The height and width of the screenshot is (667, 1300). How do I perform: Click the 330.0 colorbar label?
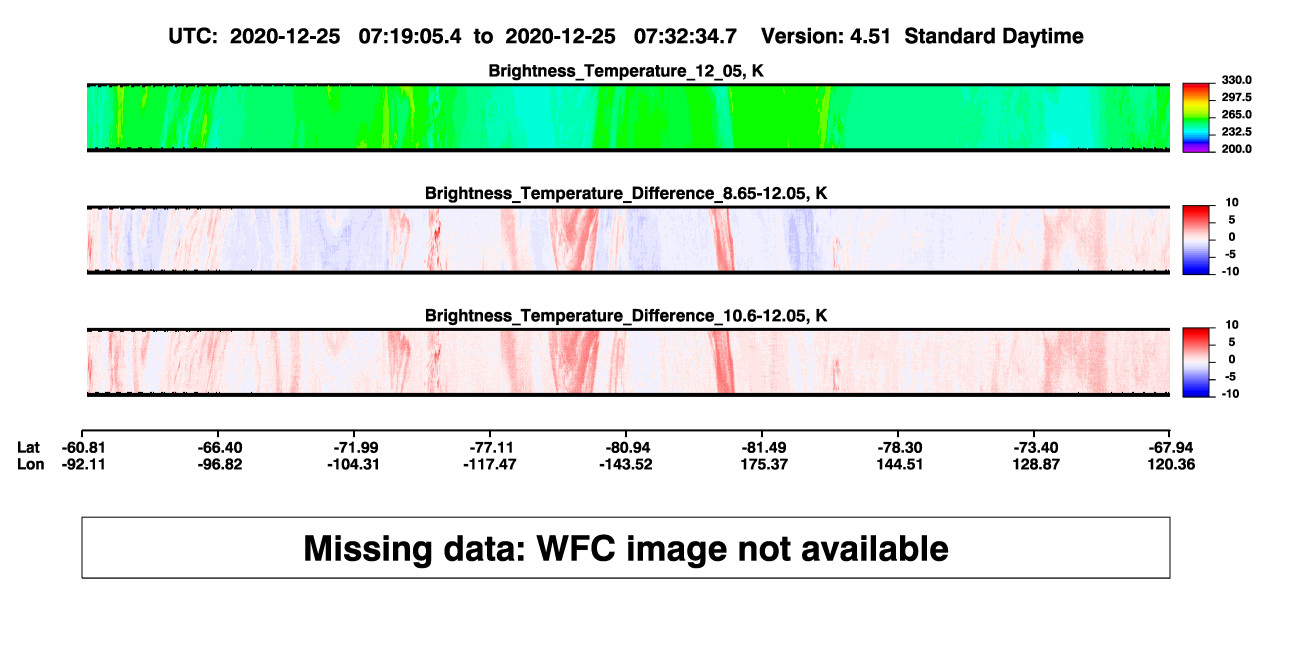point(1237,80)
